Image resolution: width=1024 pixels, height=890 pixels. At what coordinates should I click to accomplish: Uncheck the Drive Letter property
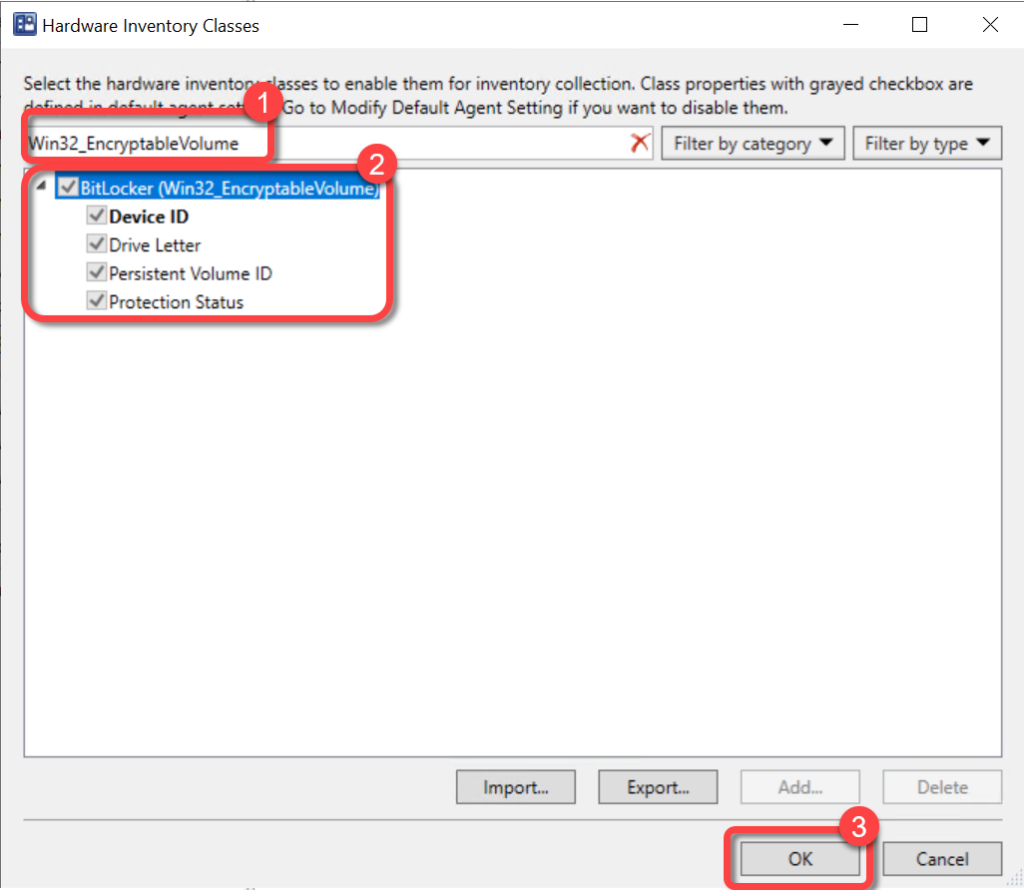pos(97,245)
